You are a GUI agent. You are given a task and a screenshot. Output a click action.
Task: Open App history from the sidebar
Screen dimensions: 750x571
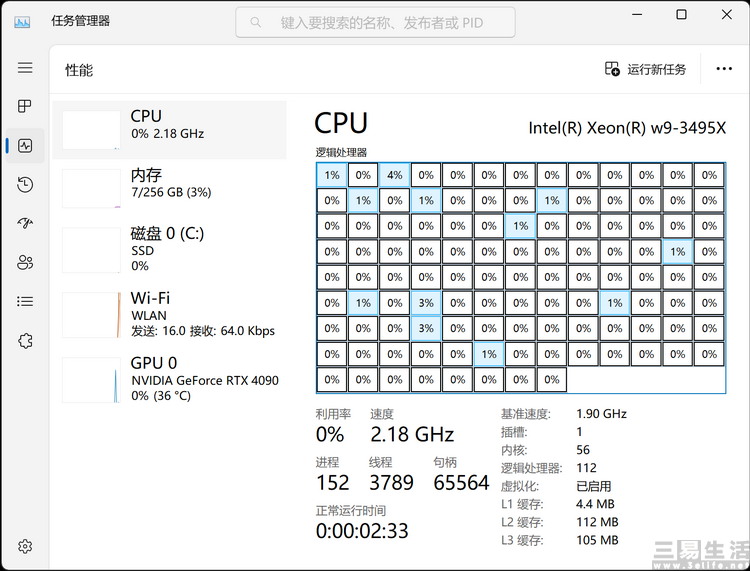pyautogui.click(x=25, y=184)
